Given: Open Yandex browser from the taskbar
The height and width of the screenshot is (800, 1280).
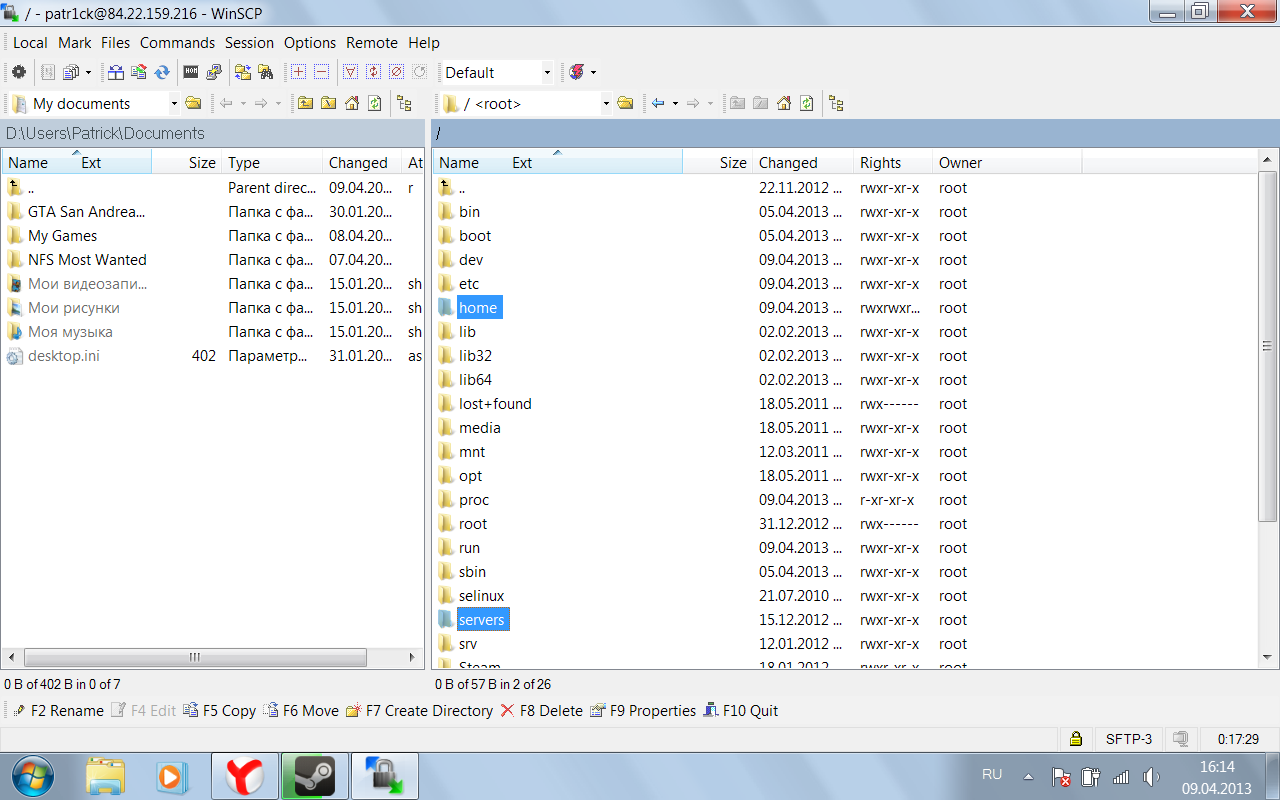Looking at the screenshot, I should pos(245,776).
